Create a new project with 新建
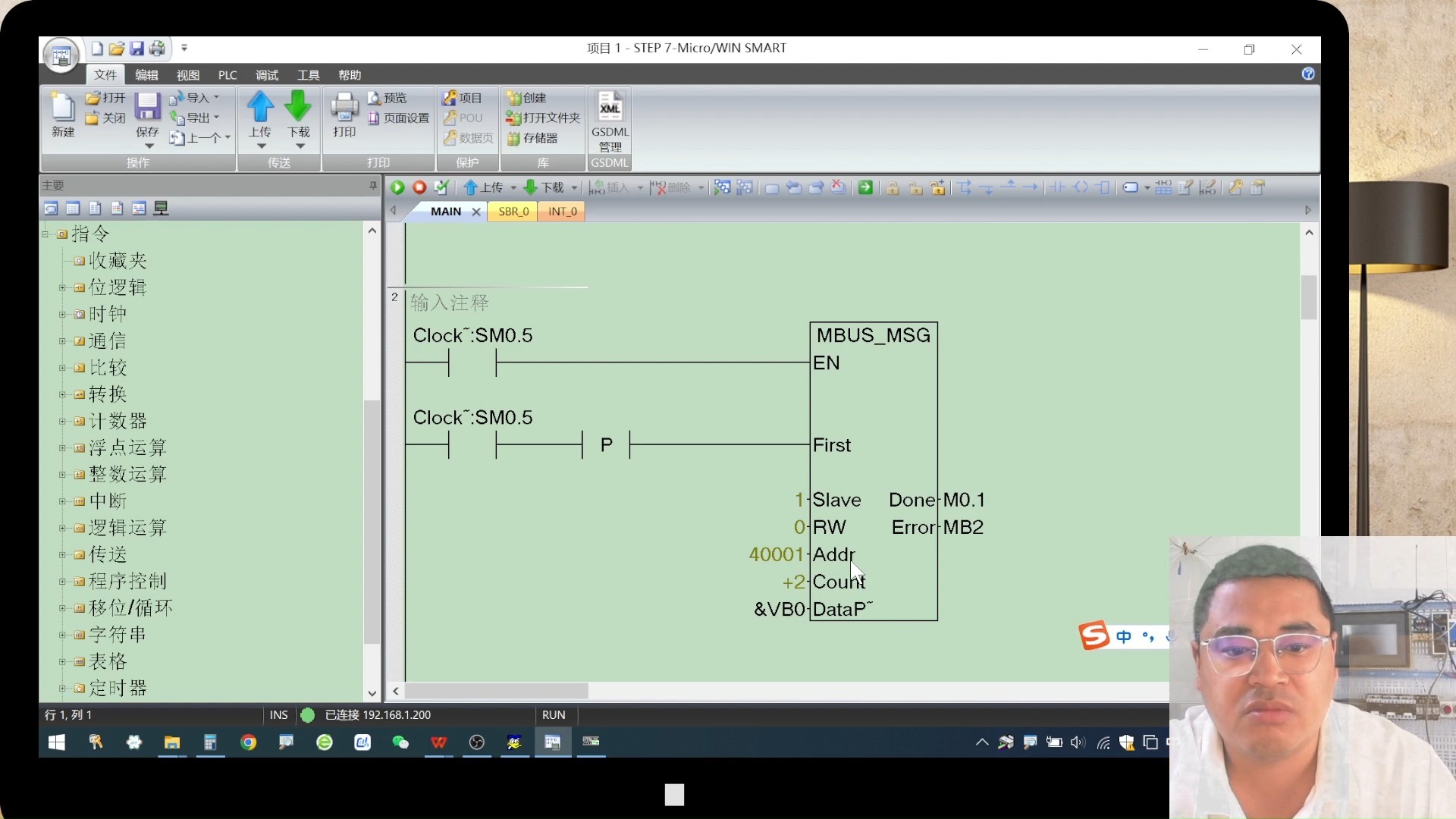The image size is (1456, 819). coord(63,115)
